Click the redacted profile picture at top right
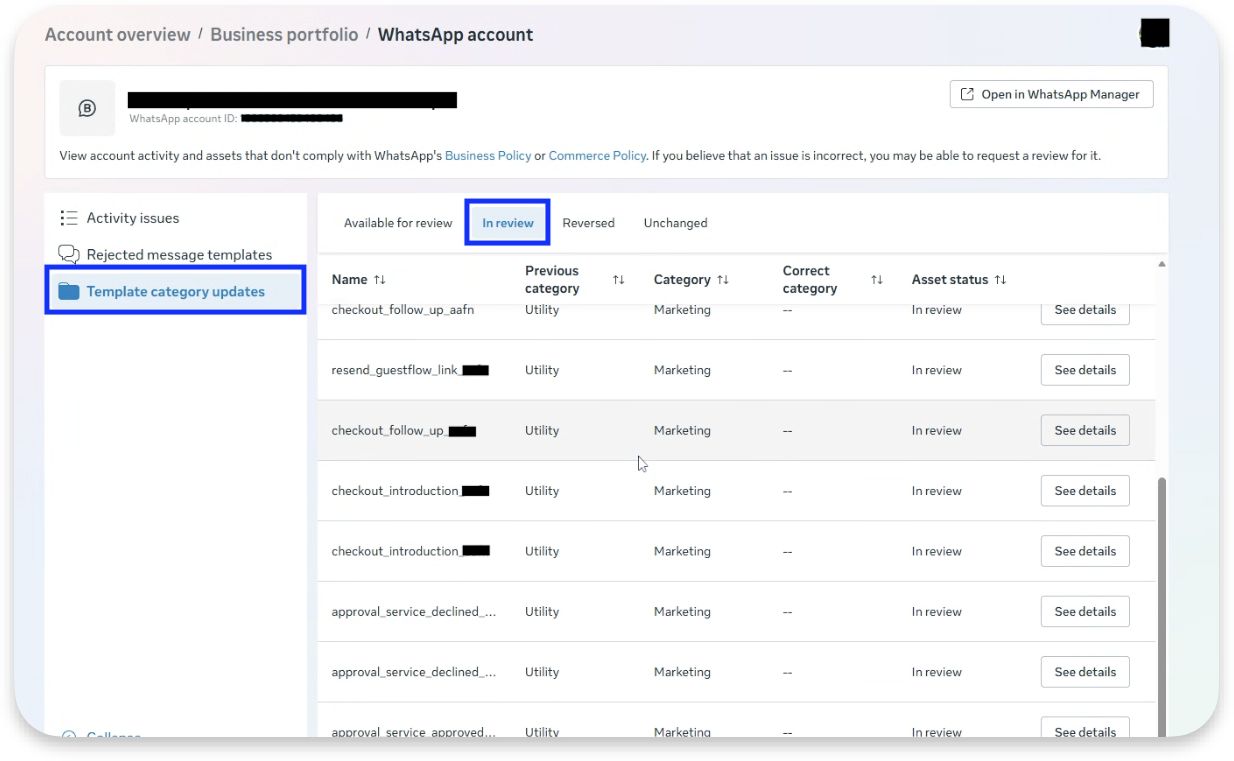Screen dimensions: 1234x761 pyautogui.click(x=1155, y=33)
